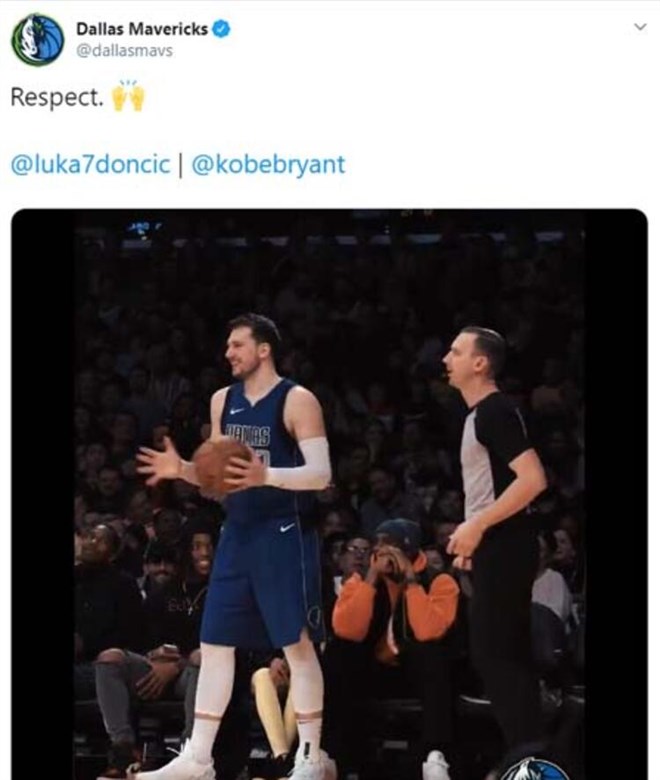
Task: Open the Dallas Mavericks display name
Action: [142, 29]
